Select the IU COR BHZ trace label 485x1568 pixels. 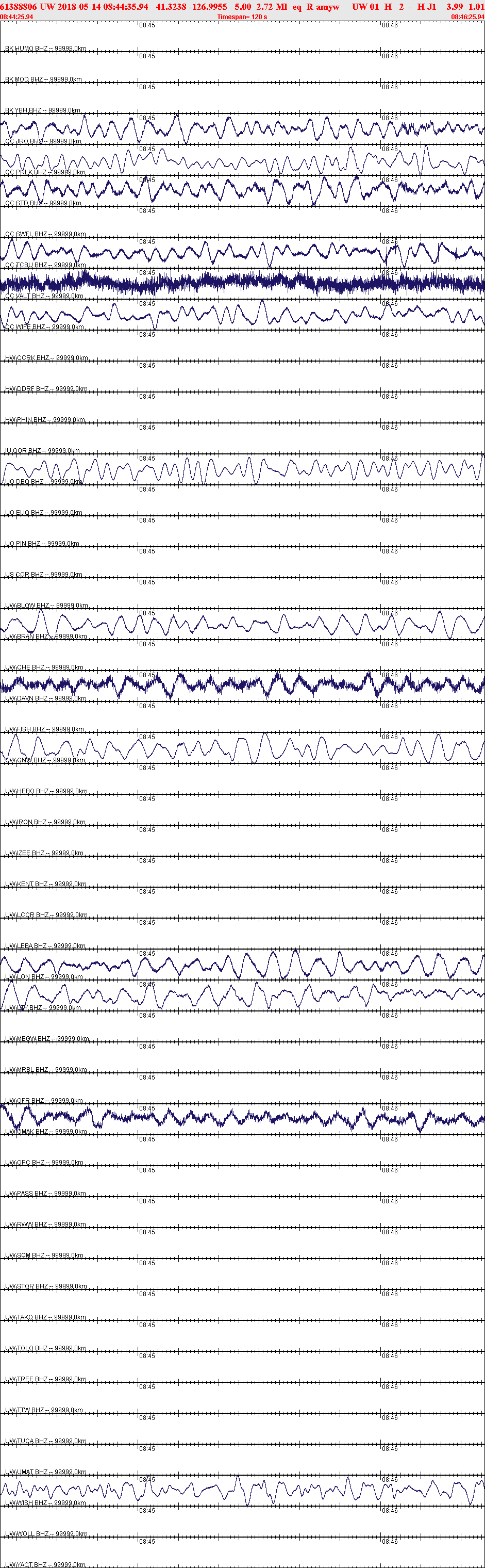[43, 450]
